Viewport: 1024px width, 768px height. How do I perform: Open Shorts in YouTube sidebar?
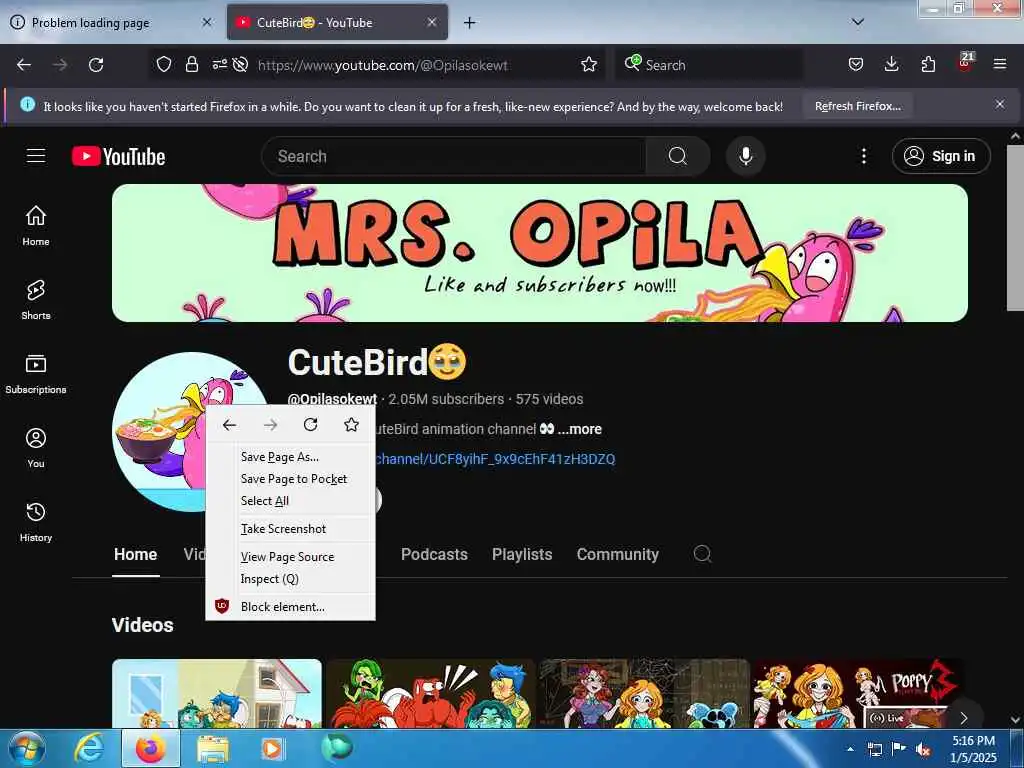tap(36, 300)
